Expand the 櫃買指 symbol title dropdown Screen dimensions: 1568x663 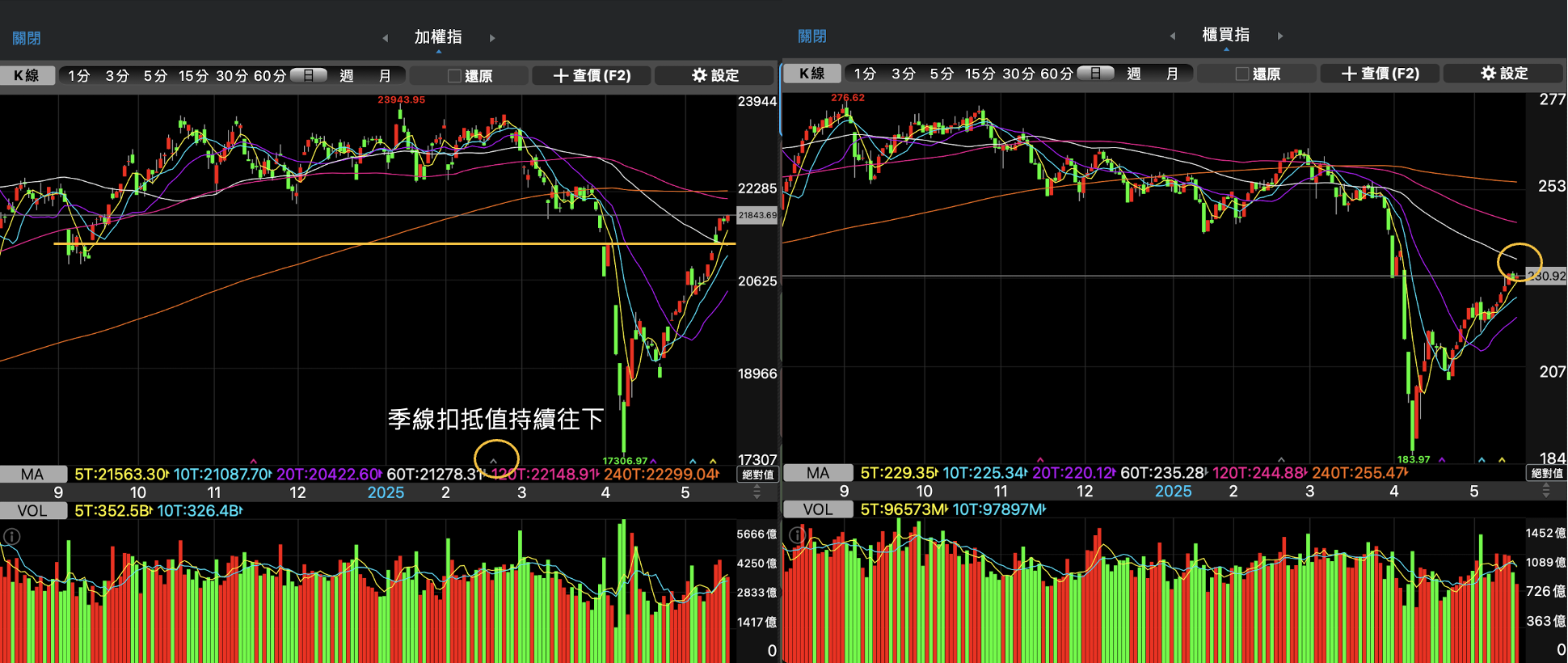pyautogui.click(x=1225, y=36)
